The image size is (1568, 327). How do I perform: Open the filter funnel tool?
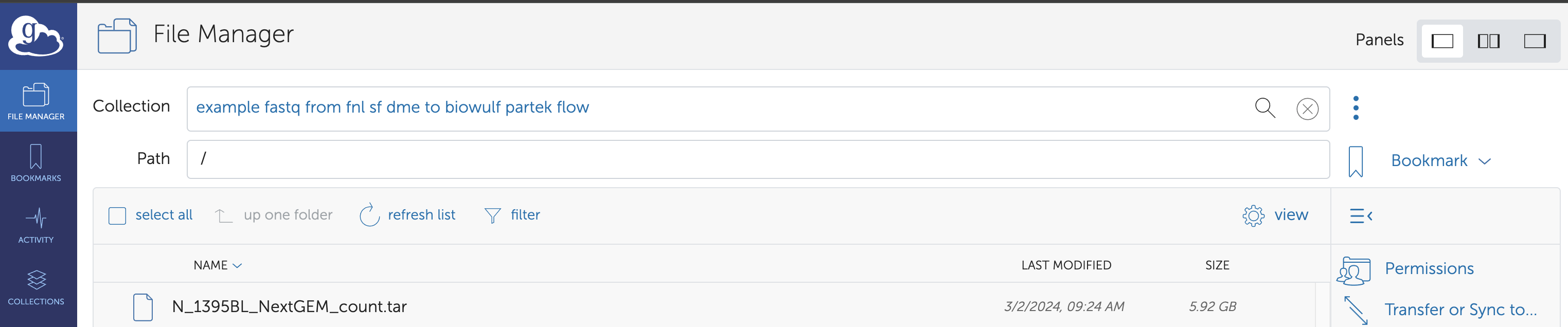pos(492,215)
